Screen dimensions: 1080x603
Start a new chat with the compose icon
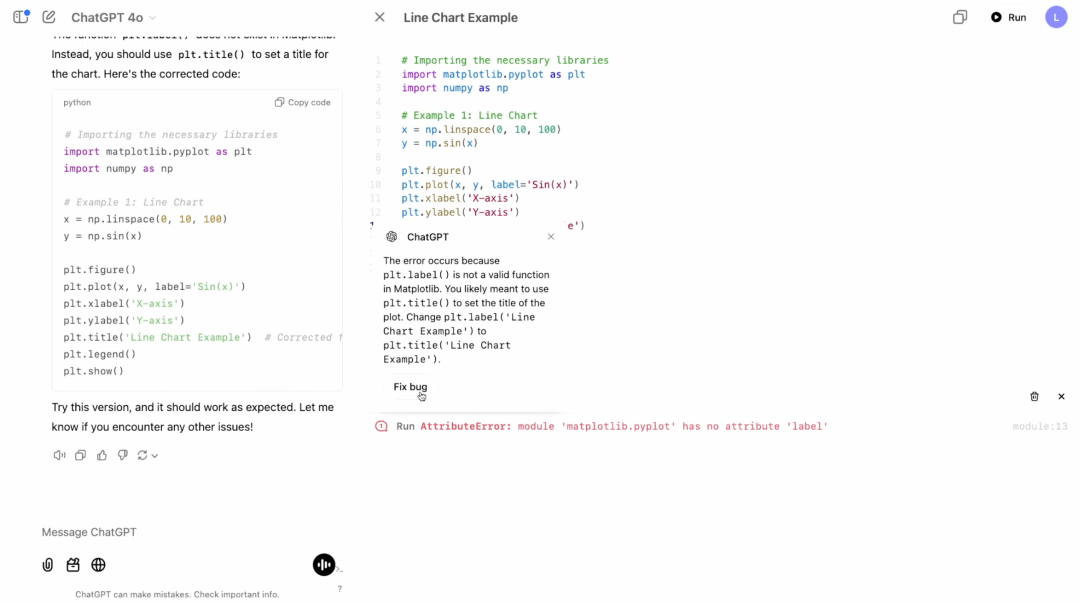47,16
